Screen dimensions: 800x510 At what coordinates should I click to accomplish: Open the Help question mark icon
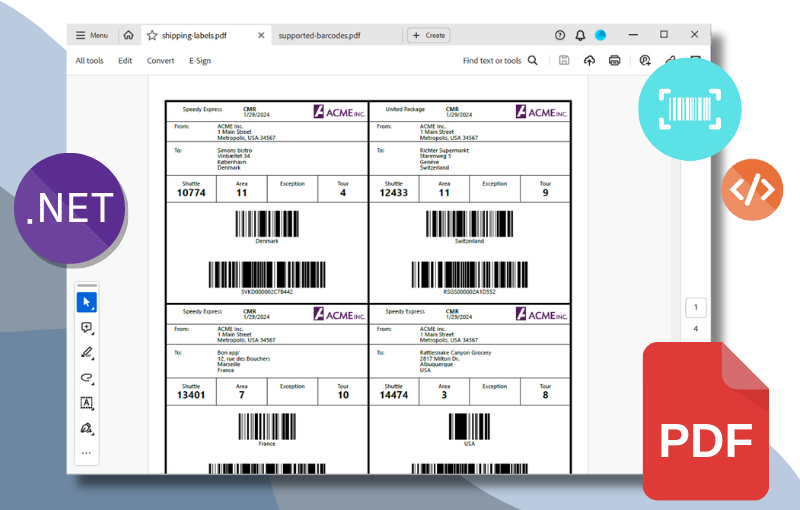pos(560,35)
